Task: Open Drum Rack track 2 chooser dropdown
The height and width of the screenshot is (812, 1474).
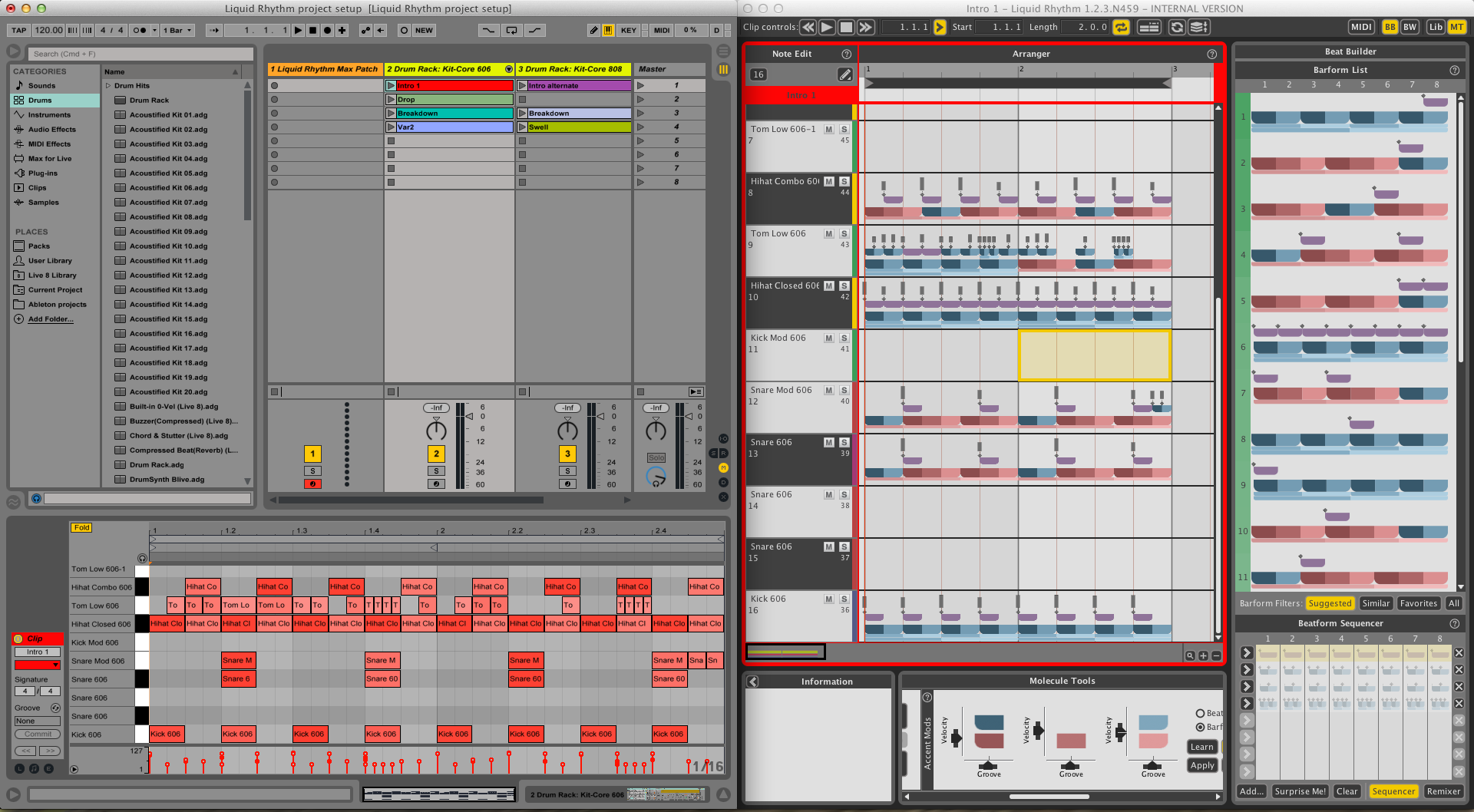Action: click(x=508, y=69)
